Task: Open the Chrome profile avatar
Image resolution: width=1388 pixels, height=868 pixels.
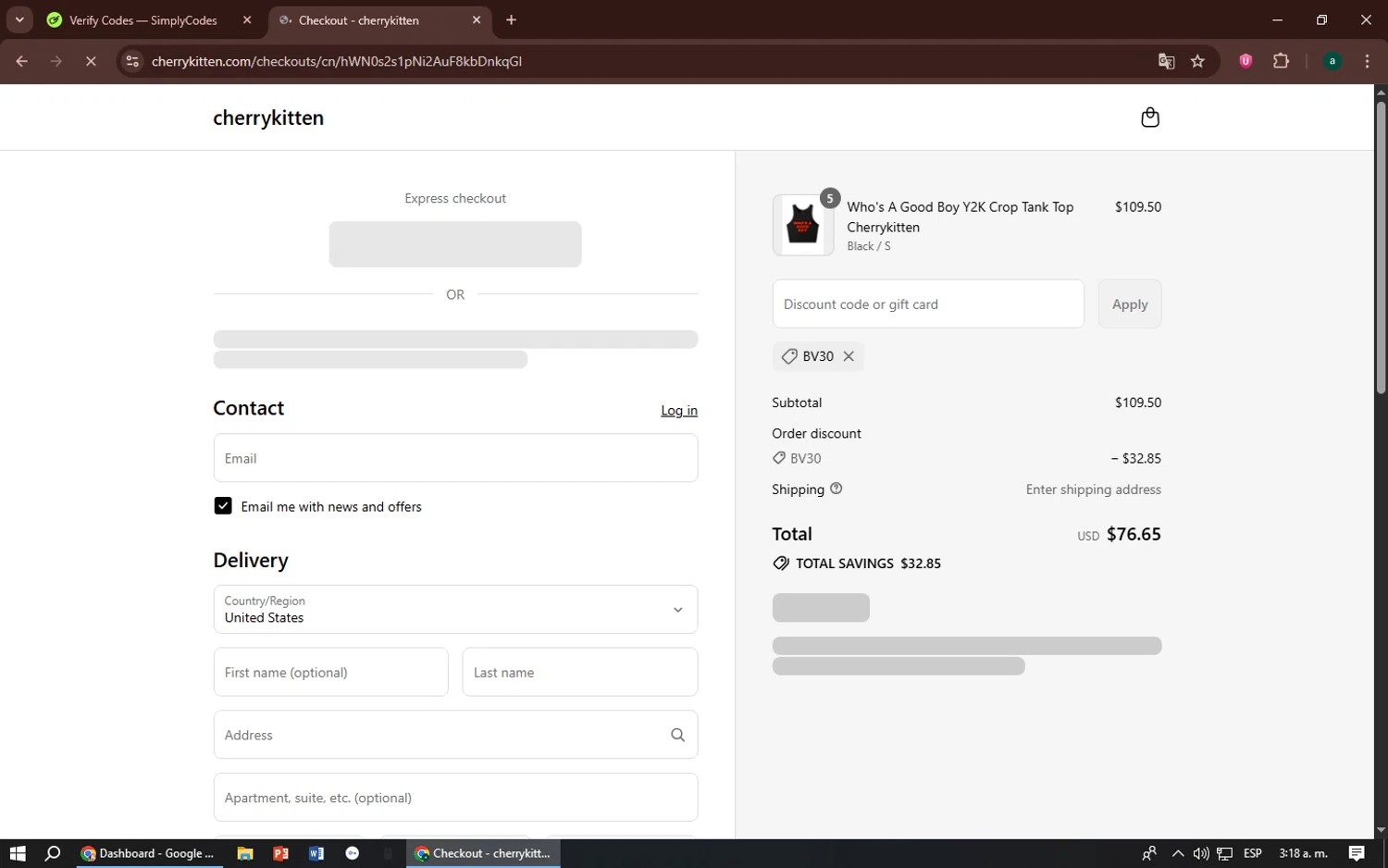Action: click(x=1332, y=61)
